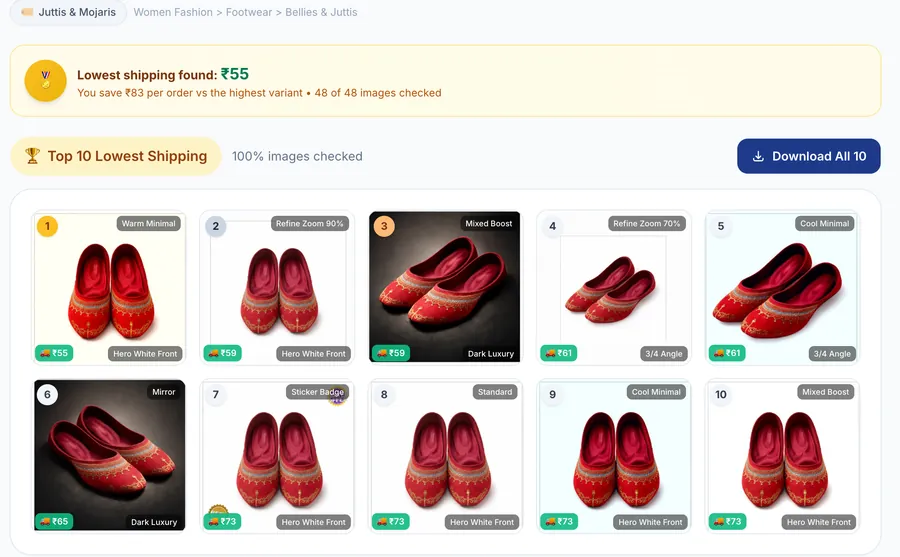Open the Bellies & Juttis breadcrumb link

pyautogui.click(x=321, y=12)
